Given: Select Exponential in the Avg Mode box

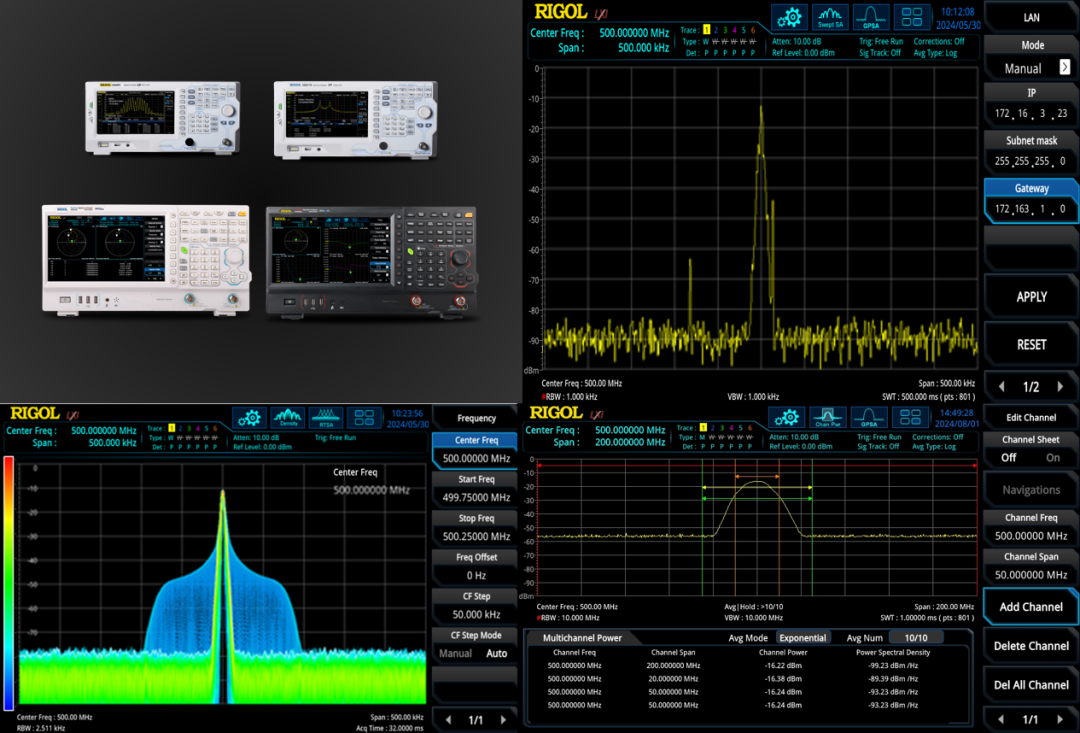Looking at the screenshot, I should click(x=803, y=638).
